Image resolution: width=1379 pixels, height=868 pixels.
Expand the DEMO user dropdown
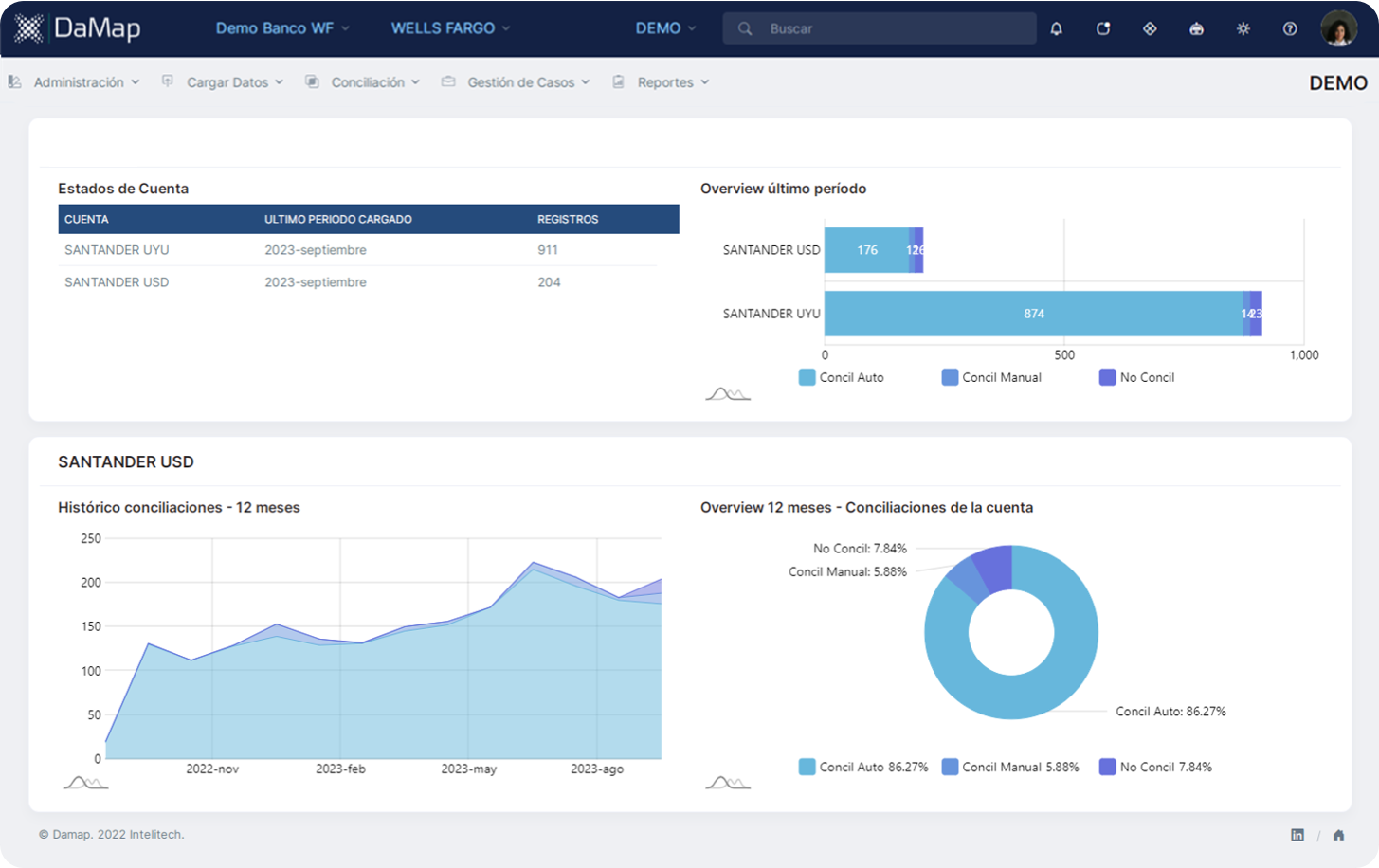tap(664, 28)
